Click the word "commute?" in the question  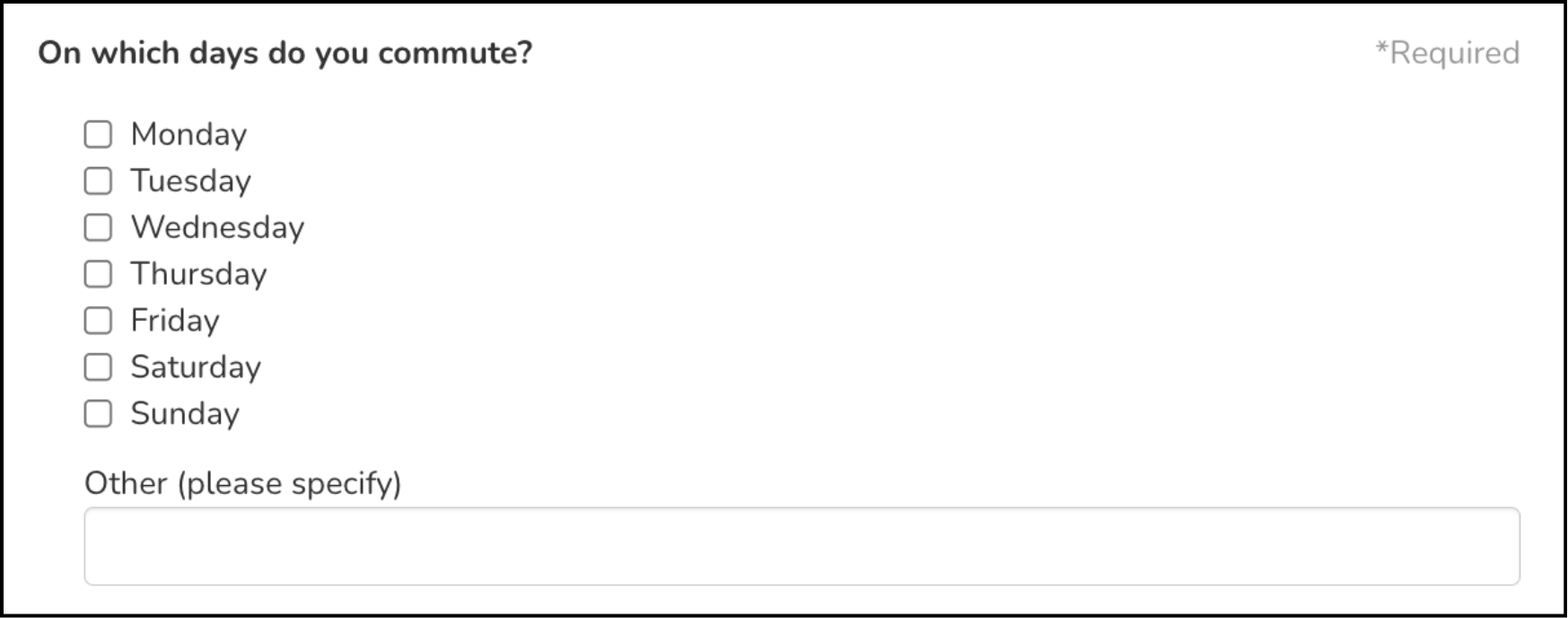[x=454, y=53]
